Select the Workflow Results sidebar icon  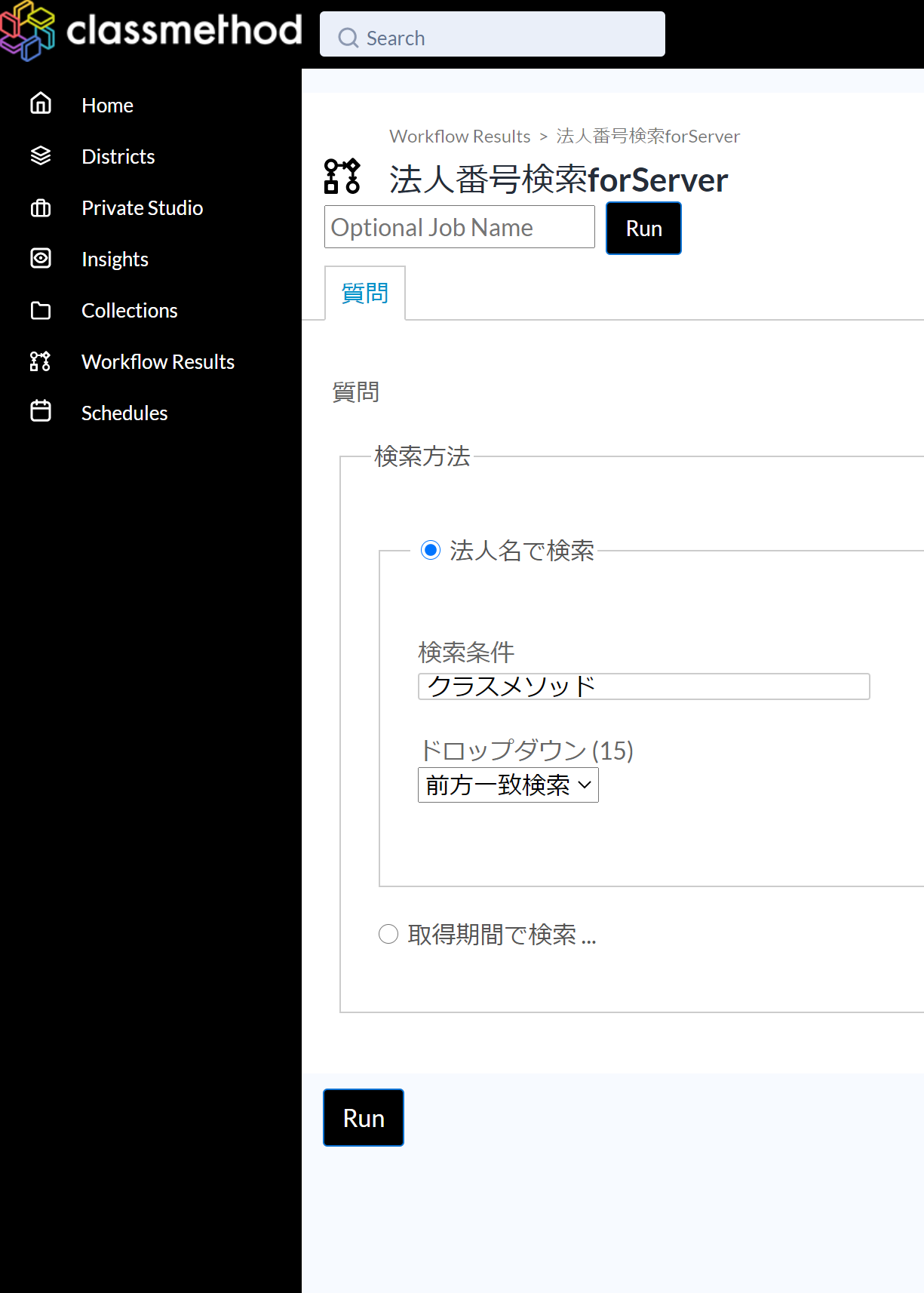coord(41,361)
